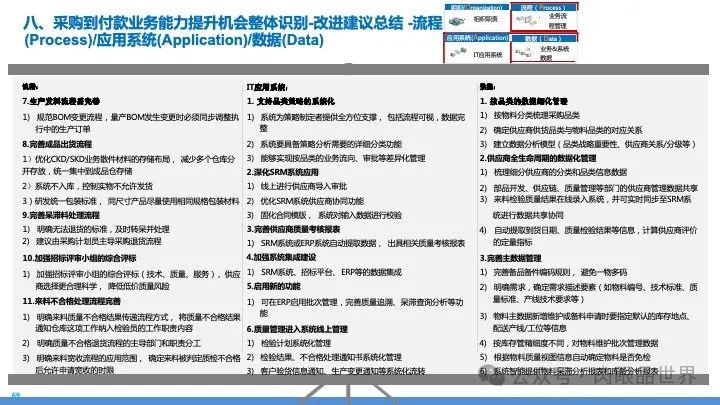720x405 pixels.
Task: Click '确定供应商供货品类与物料品类的对应关系'
Action: [x=568, y=130]
